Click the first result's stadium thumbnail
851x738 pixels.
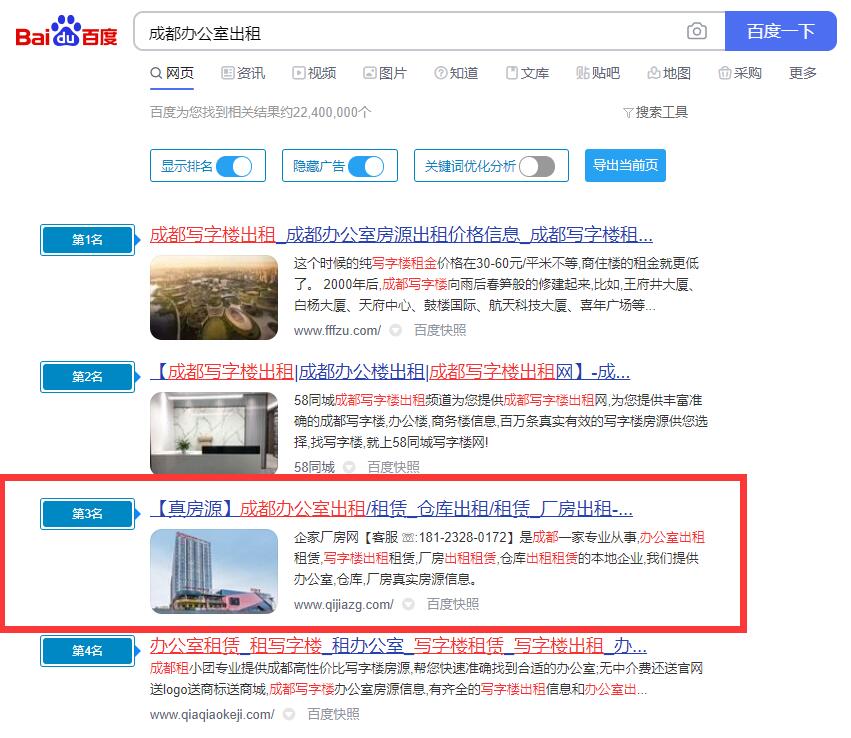[214, 297]
